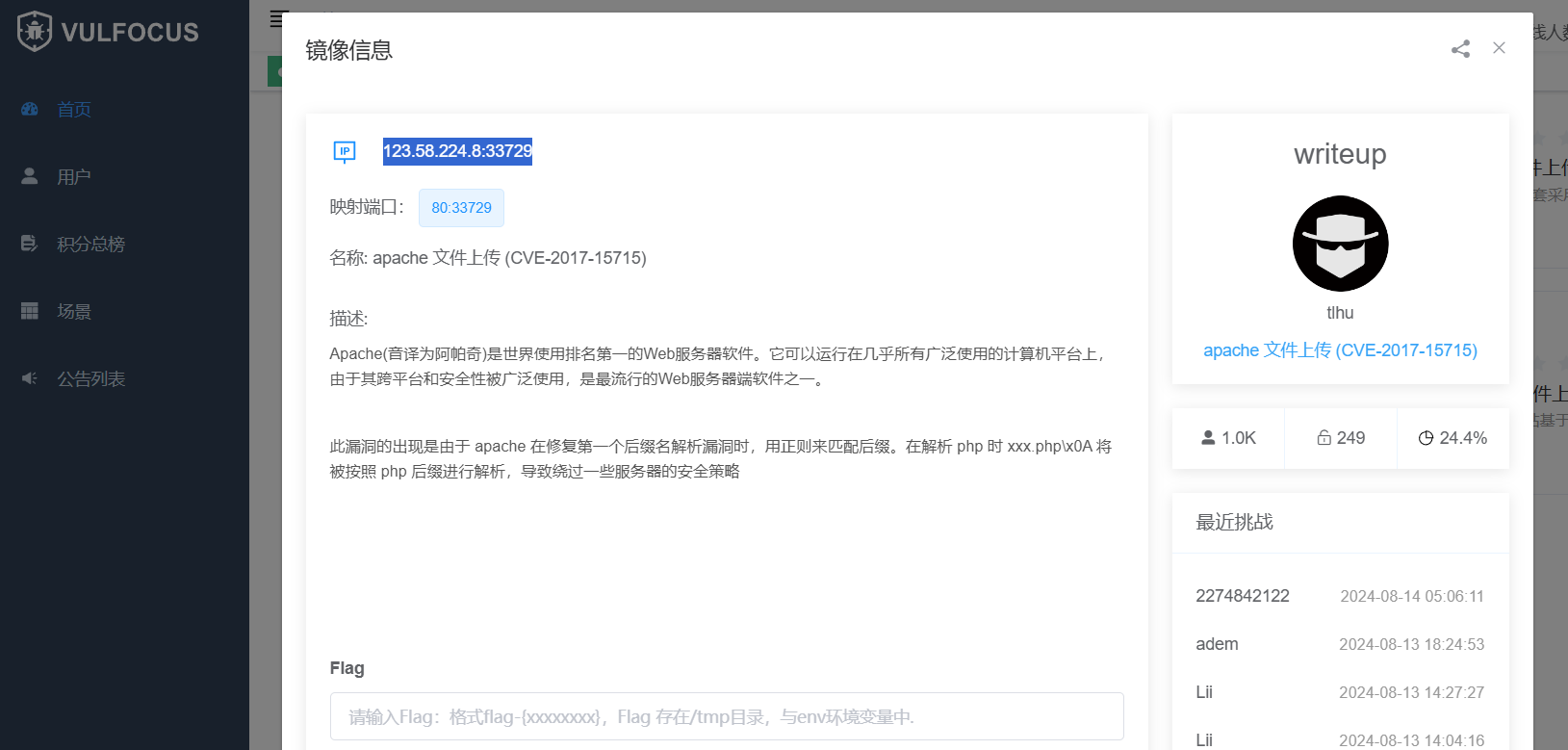
Task: Click the user count icon near 1.0K
Action: coord(1208,438)
